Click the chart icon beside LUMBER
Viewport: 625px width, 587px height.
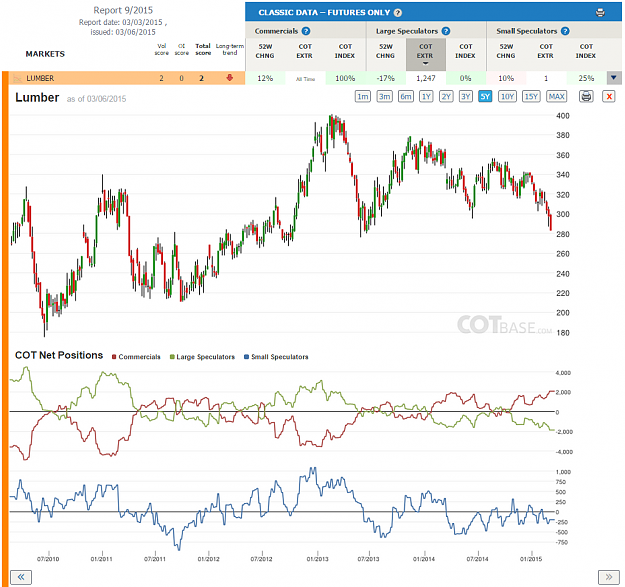(17, 79)
